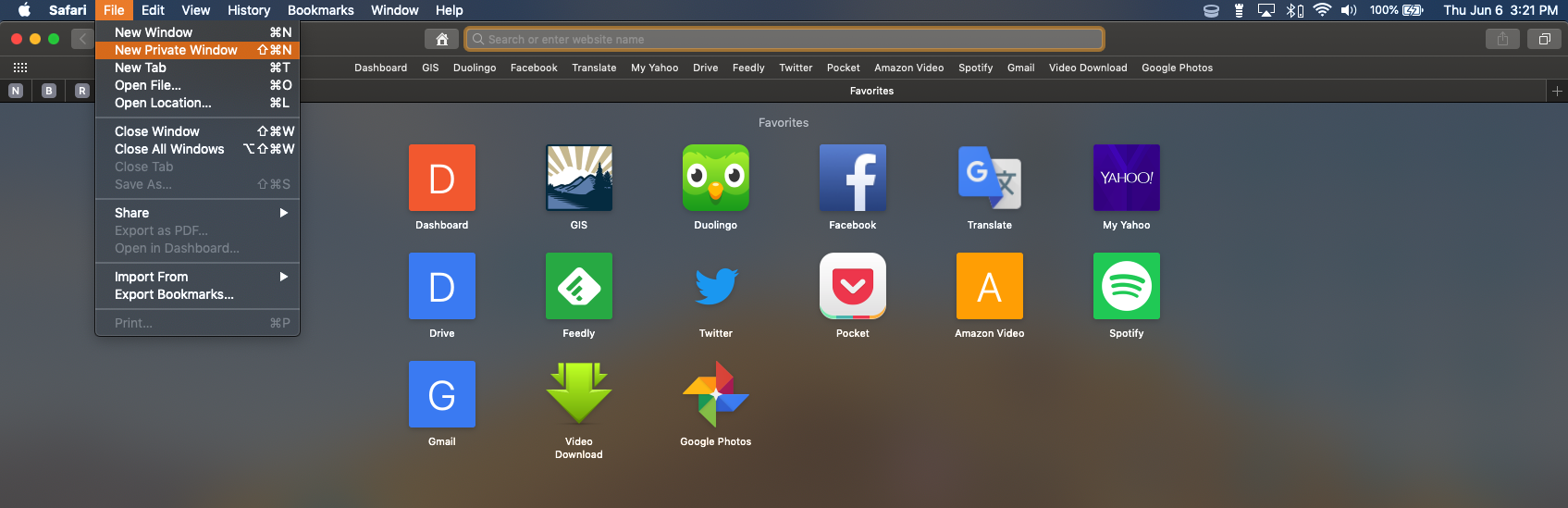
Task: Click Google Photos link in Favorites bar
Action: 1177,68
